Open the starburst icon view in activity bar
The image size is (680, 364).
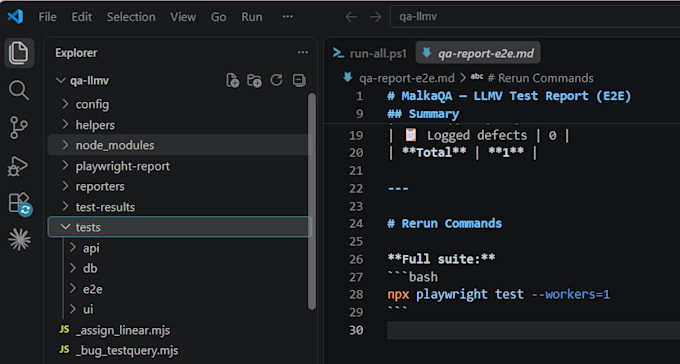tap(20, 239)
